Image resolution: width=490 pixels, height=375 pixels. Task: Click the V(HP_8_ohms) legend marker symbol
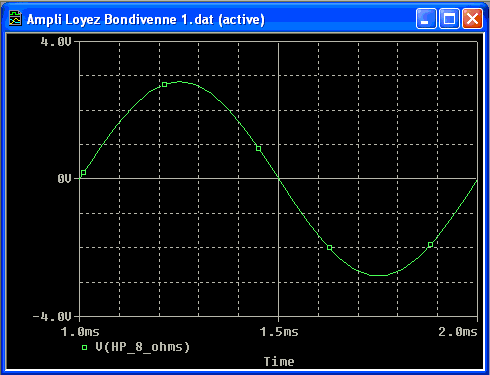(x=84, y=348)
